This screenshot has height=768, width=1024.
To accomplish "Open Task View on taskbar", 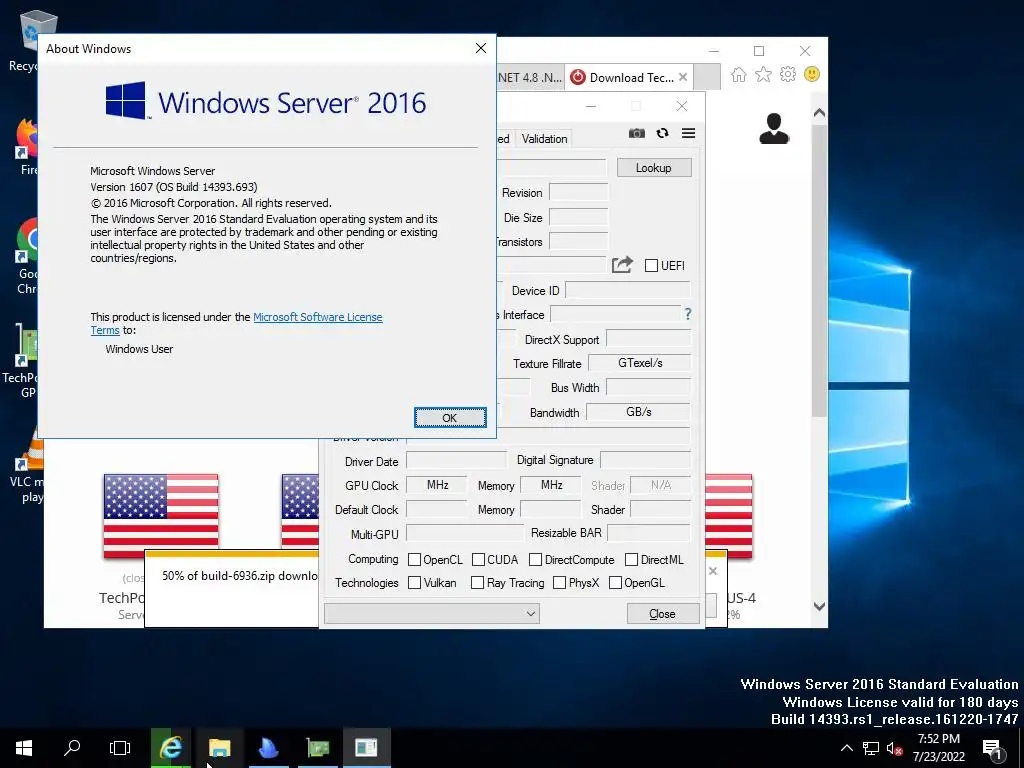I will (120, 748).
